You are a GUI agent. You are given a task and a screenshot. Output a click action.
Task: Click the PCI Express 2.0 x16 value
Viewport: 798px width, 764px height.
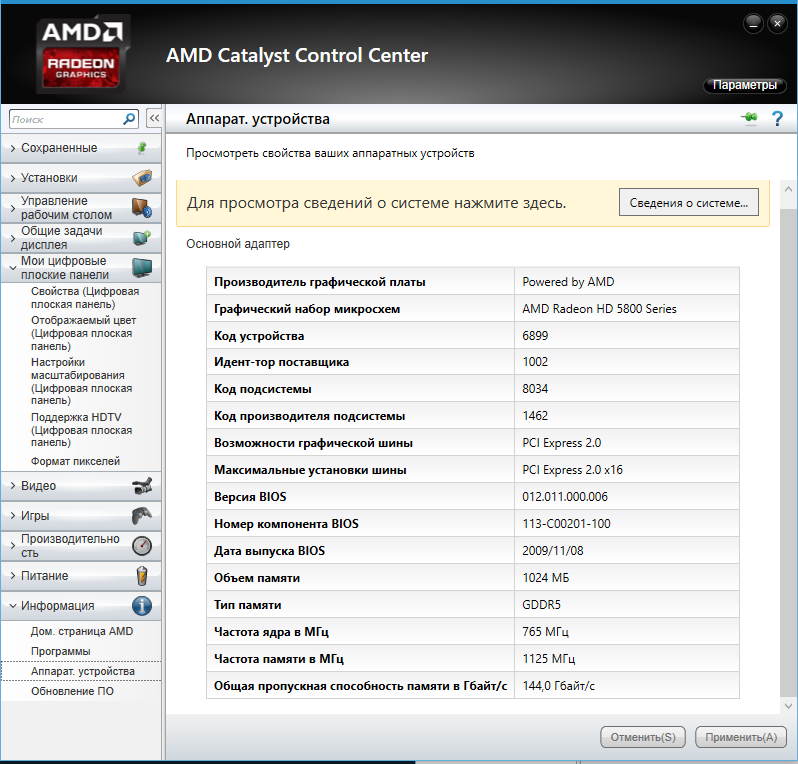pyautogui.click(x=572, y=470)
